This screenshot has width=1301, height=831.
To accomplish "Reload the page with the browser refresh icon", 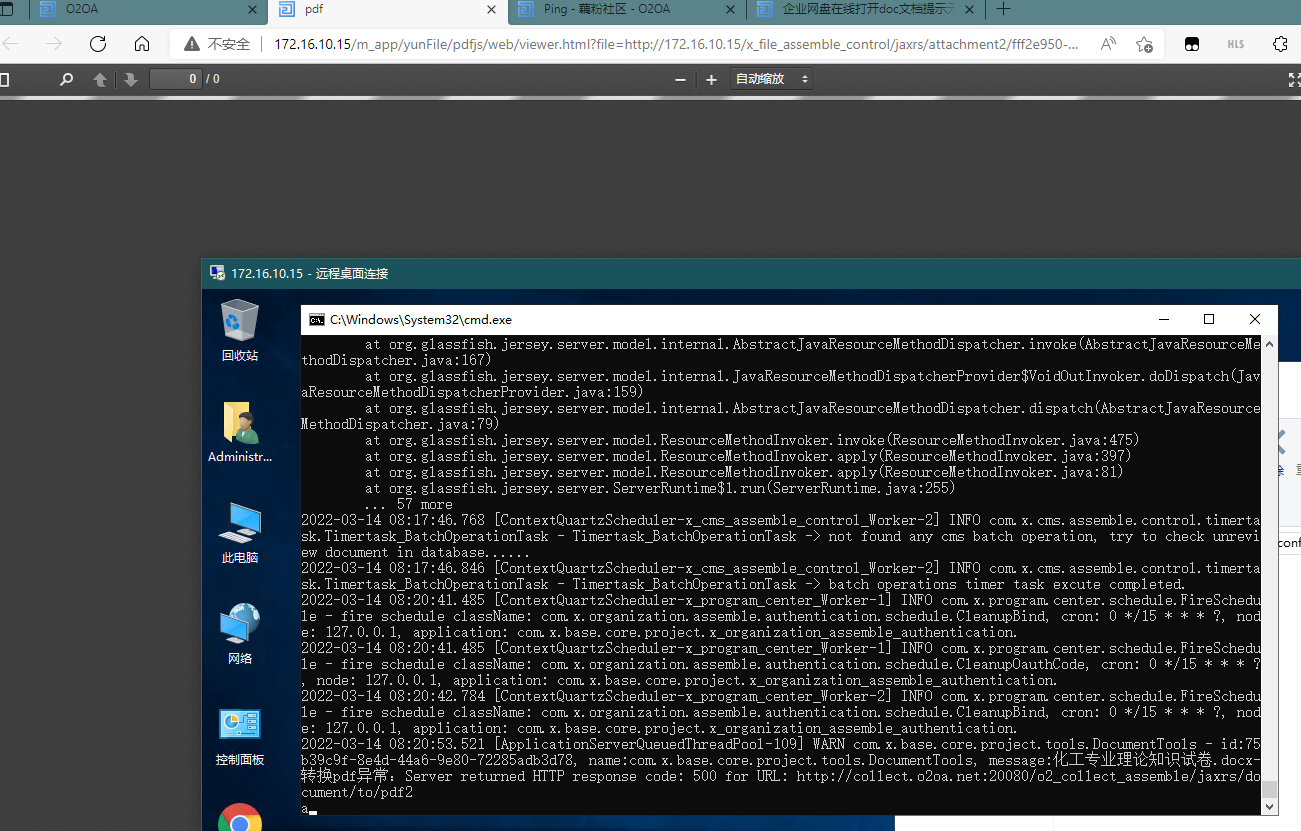I will (98, 44).
